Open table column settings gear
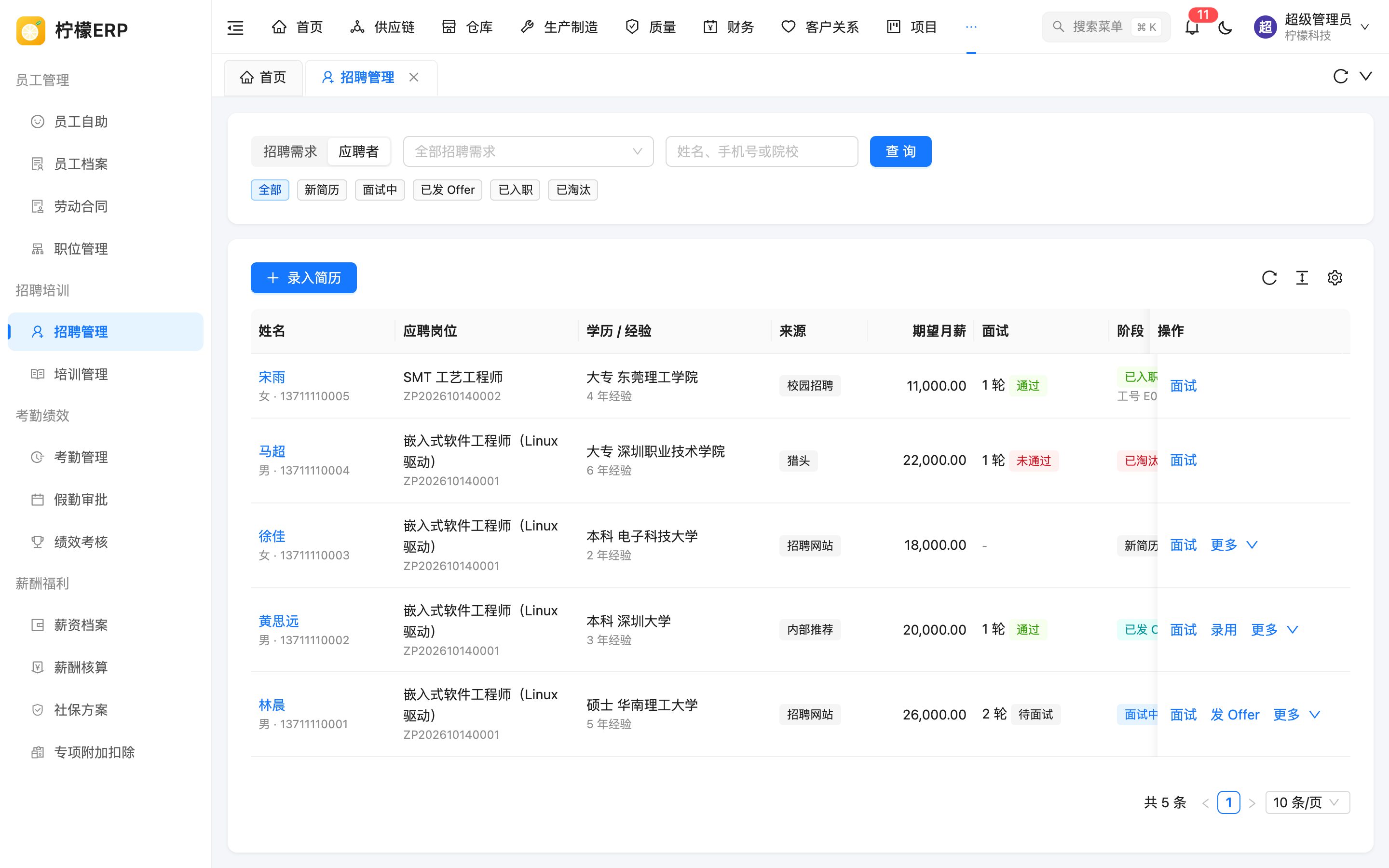The image size is (1389, 868). pos(1335,278)
